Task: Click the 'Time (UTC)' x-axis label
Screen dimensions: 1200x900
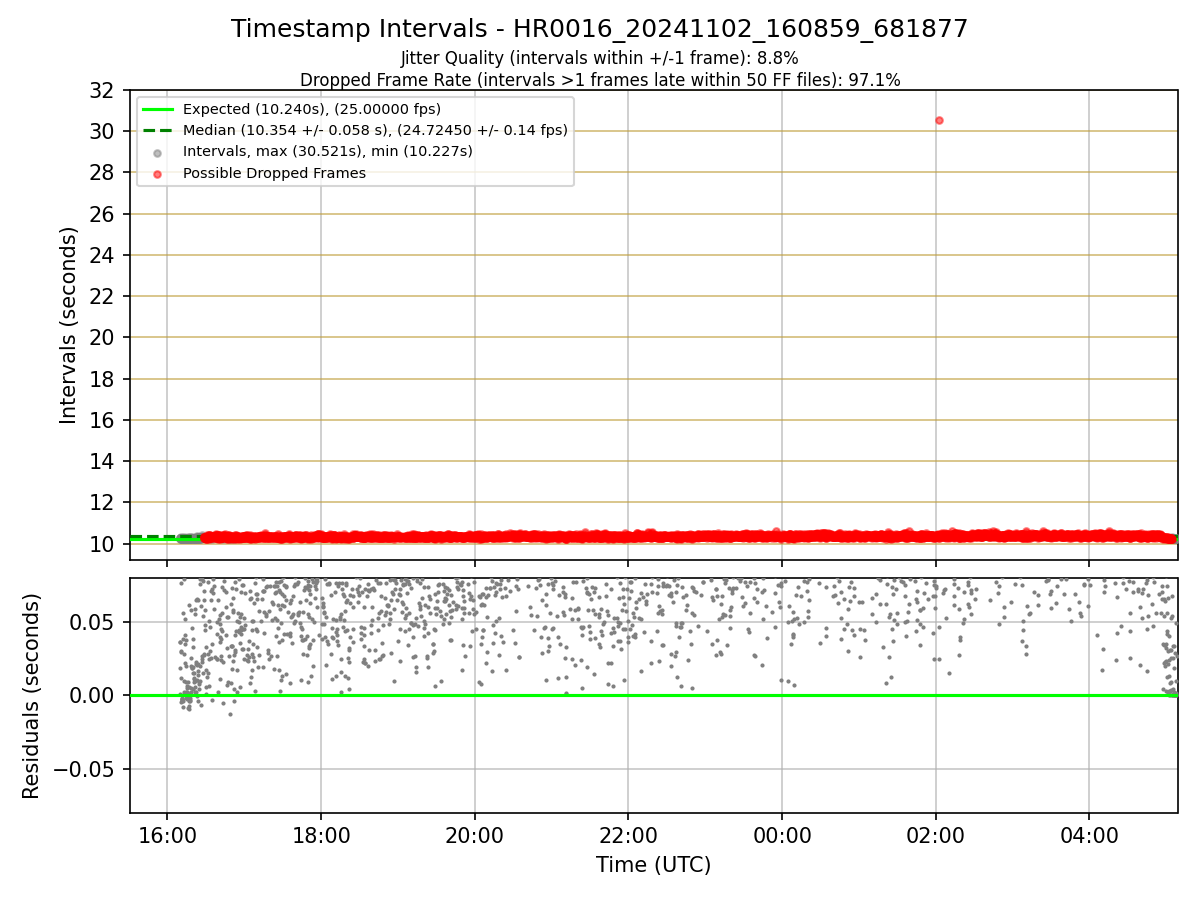Action: (653, 865)
